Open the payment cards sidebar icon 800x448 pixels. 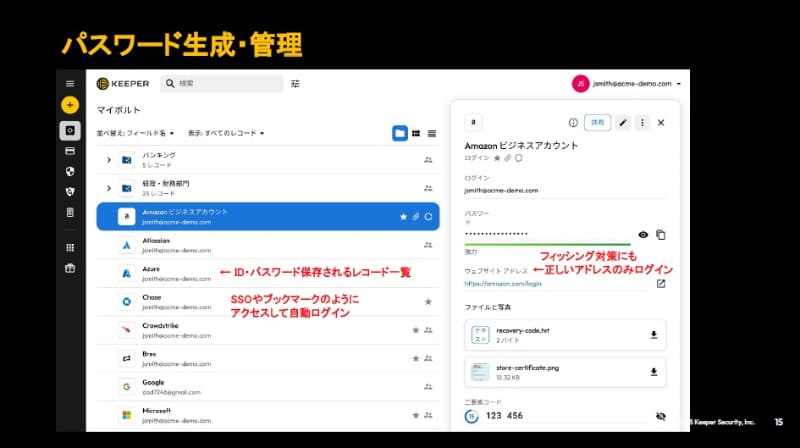tap(70, 151)
